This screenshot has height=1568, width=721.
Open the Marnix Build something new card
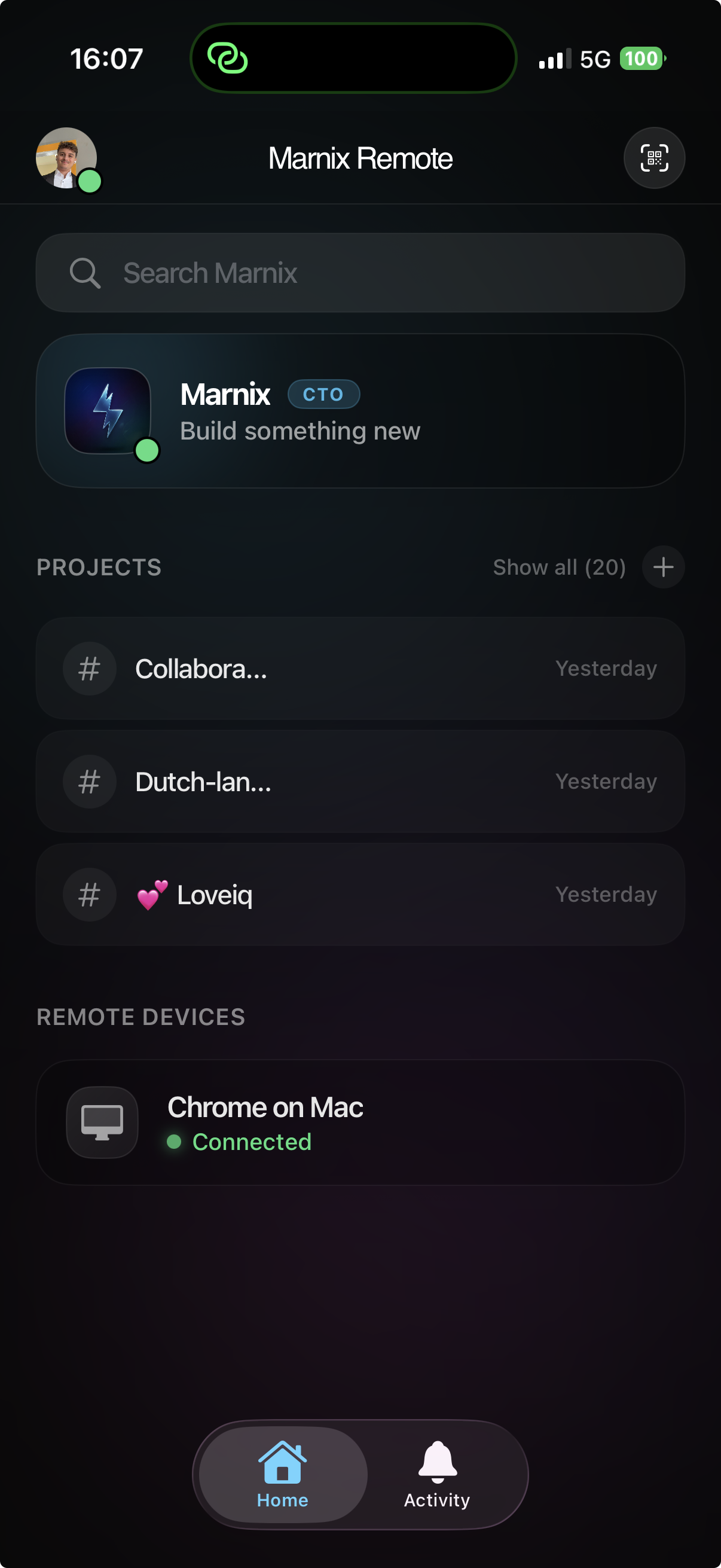click(x=426, y=411)
